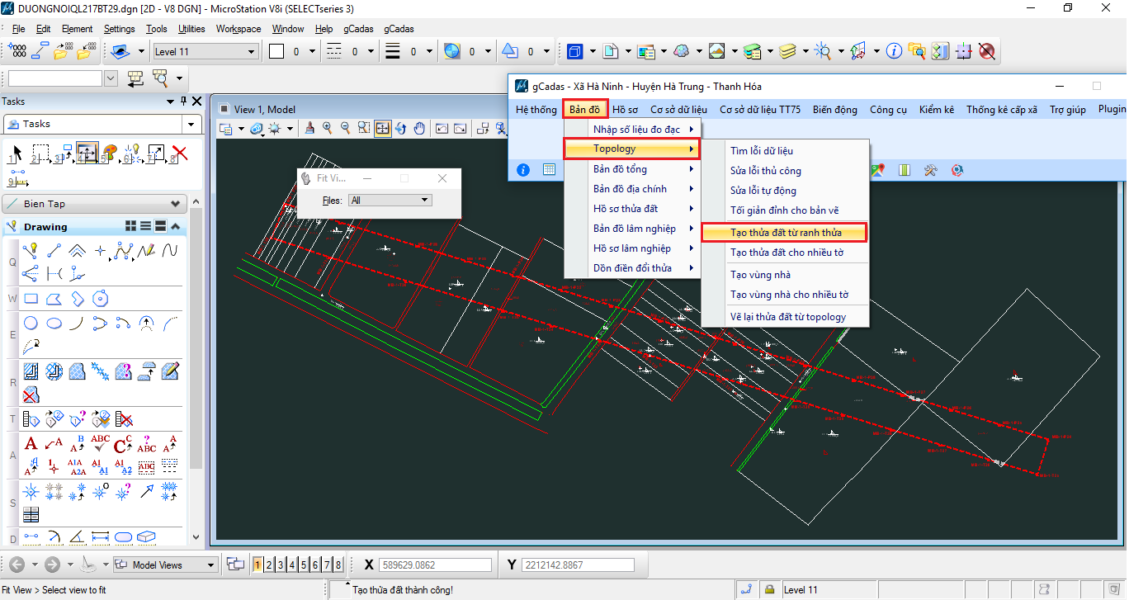Viewport: 1129px width, 600px height.
Task: Click the blue info icon in gCadas toolbar
Action: pos(523,170)
